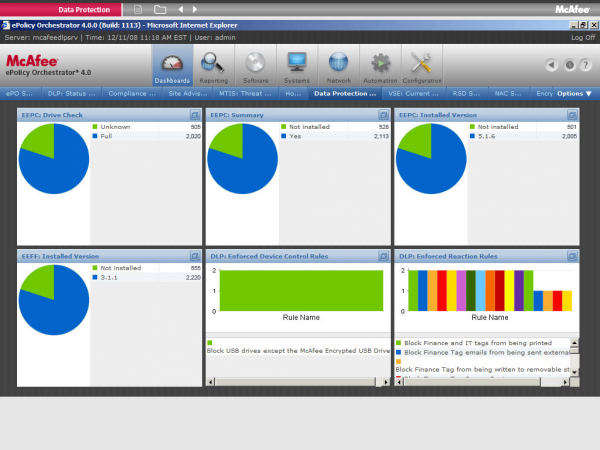600x450 pixels.
Task: Maximize the EEPC: Summary panel
Action: point(383,115)
